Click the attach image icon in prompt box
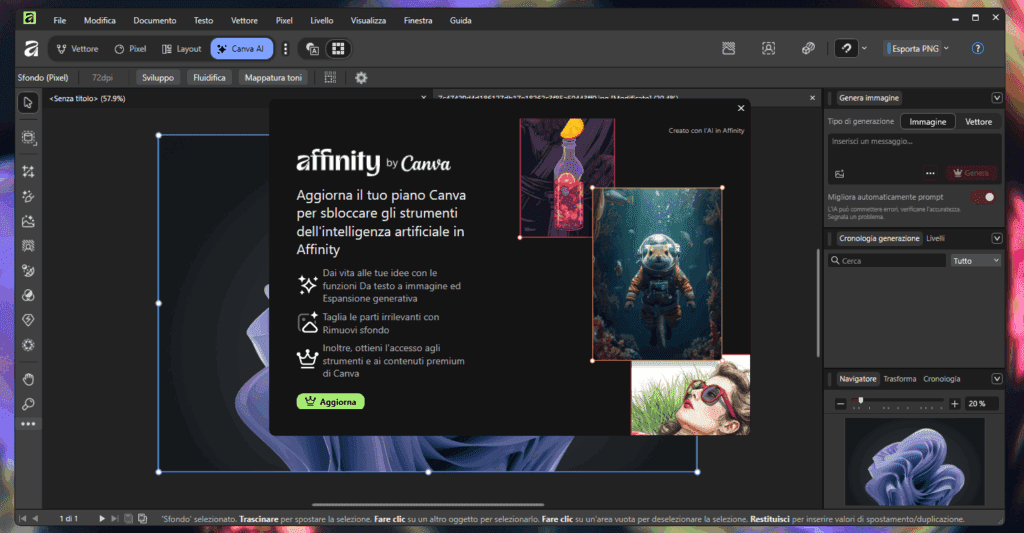The width and height of the screenshot is (1024, 533). coord(840,173)
